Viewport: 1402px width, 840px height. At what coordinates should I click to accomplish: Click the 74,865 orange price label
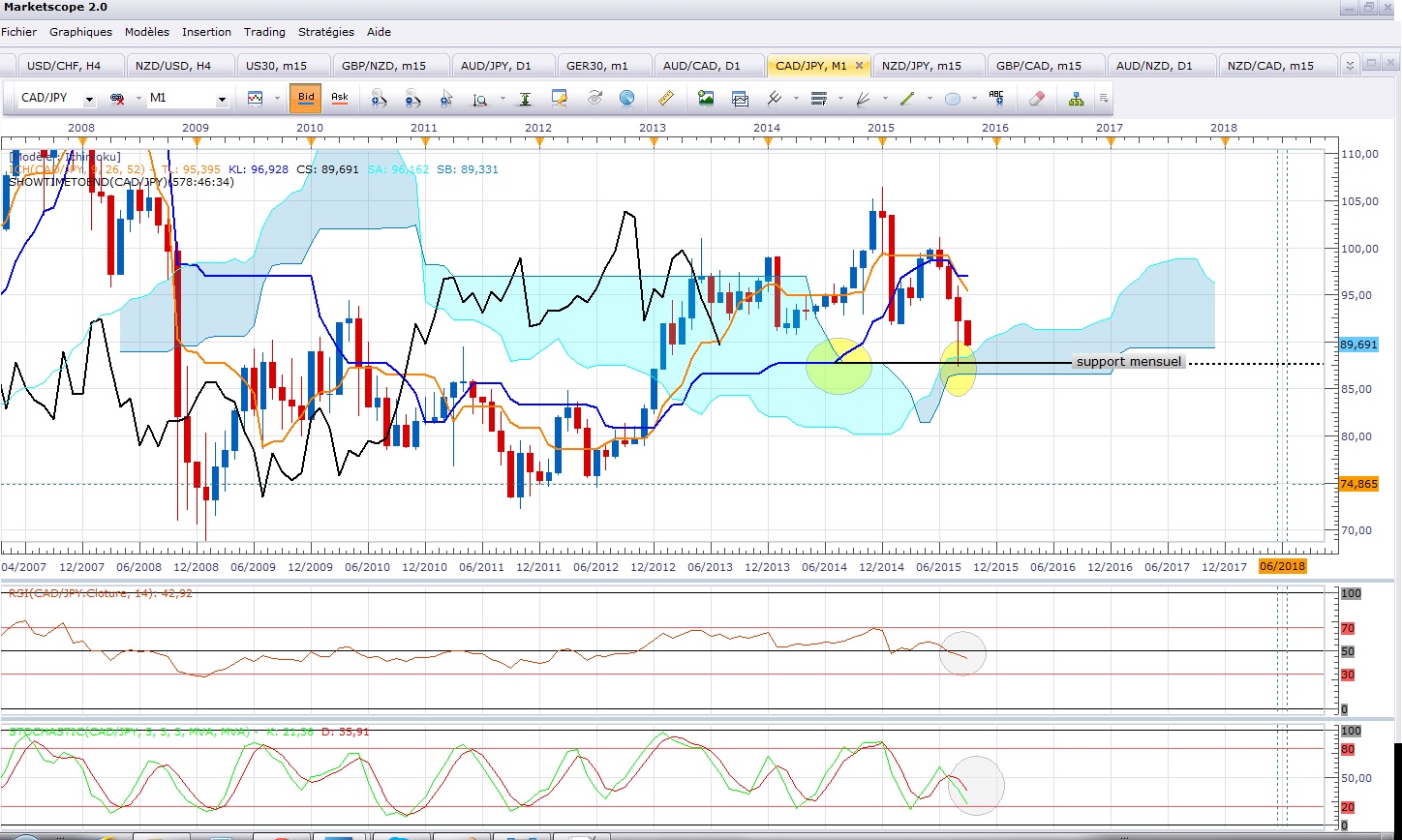(1358, 484)
